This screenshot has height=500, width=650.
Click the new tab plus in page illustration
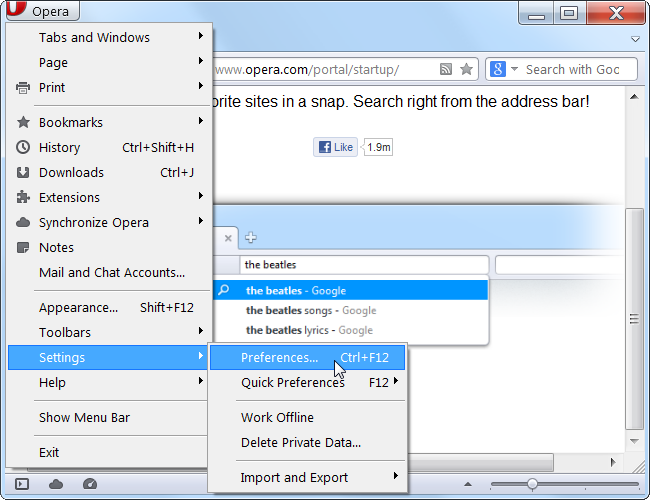251,238
